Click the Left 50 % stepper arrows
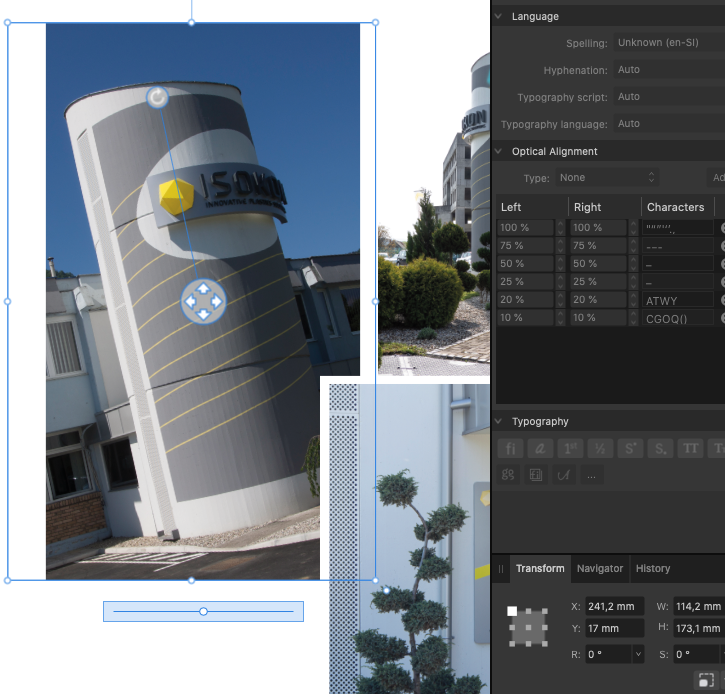Viewport: 725px width, 694px height. (560, 264)
